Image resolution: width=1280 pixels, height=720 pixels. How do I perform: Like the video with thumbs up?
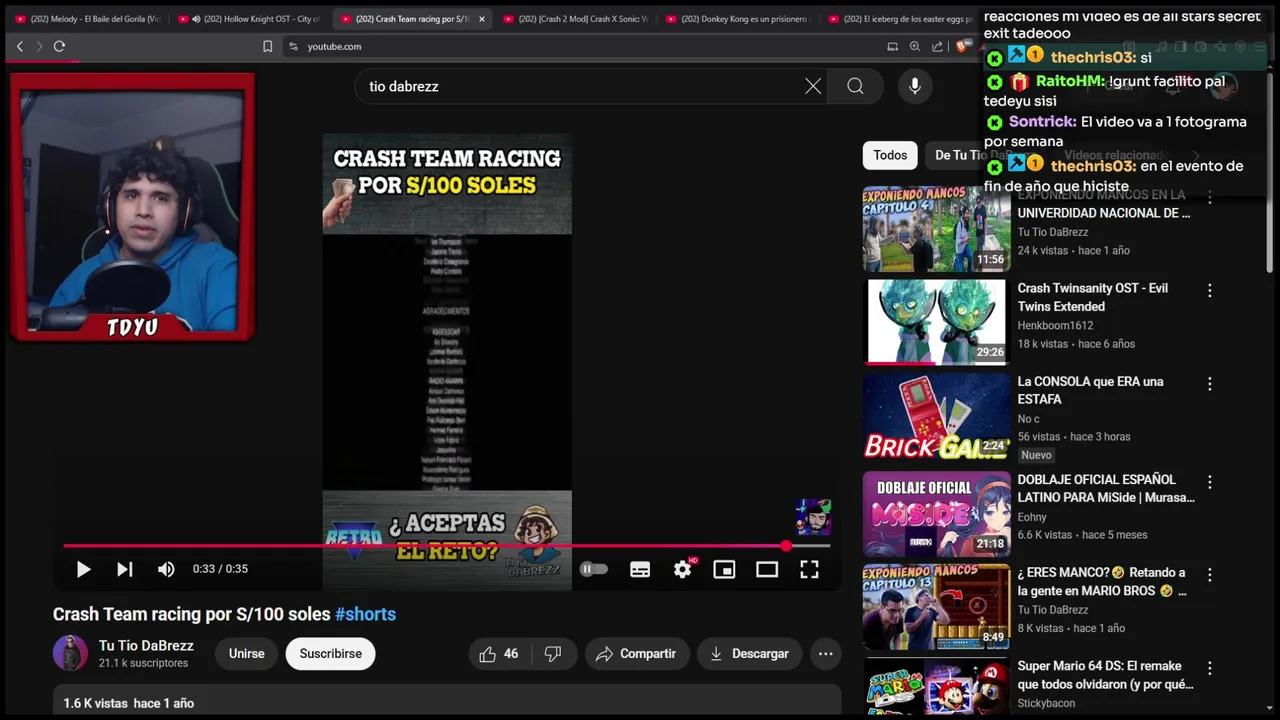tap(498, 654)
